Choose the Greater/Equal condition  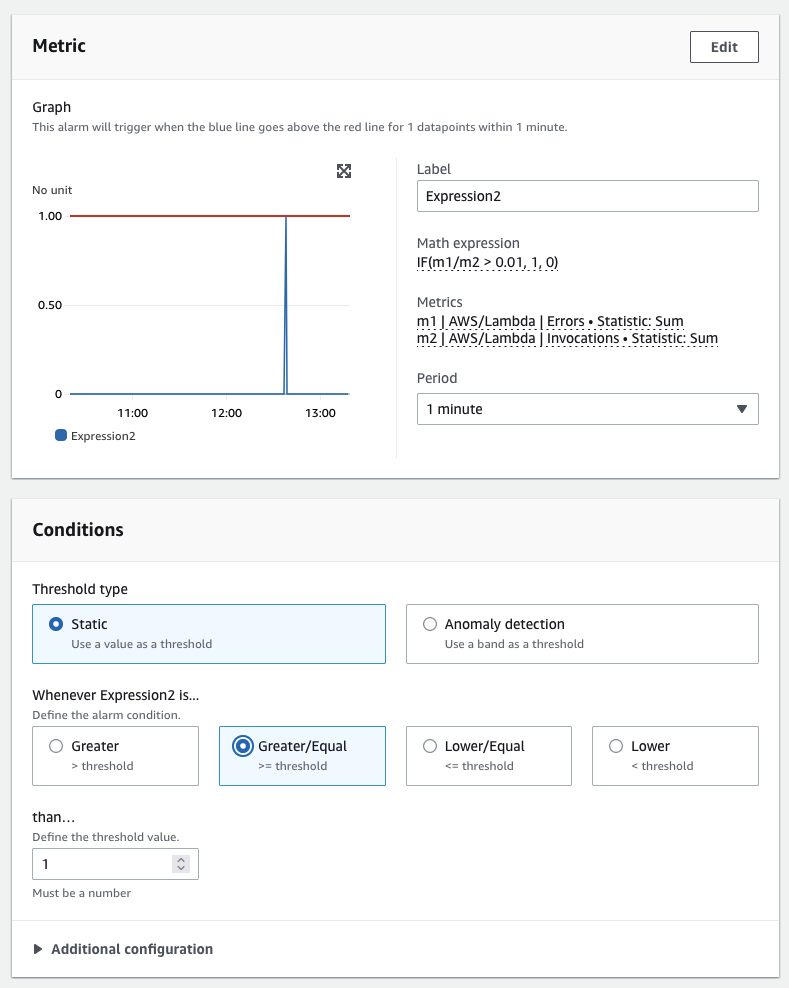click(x=302, y=756)
